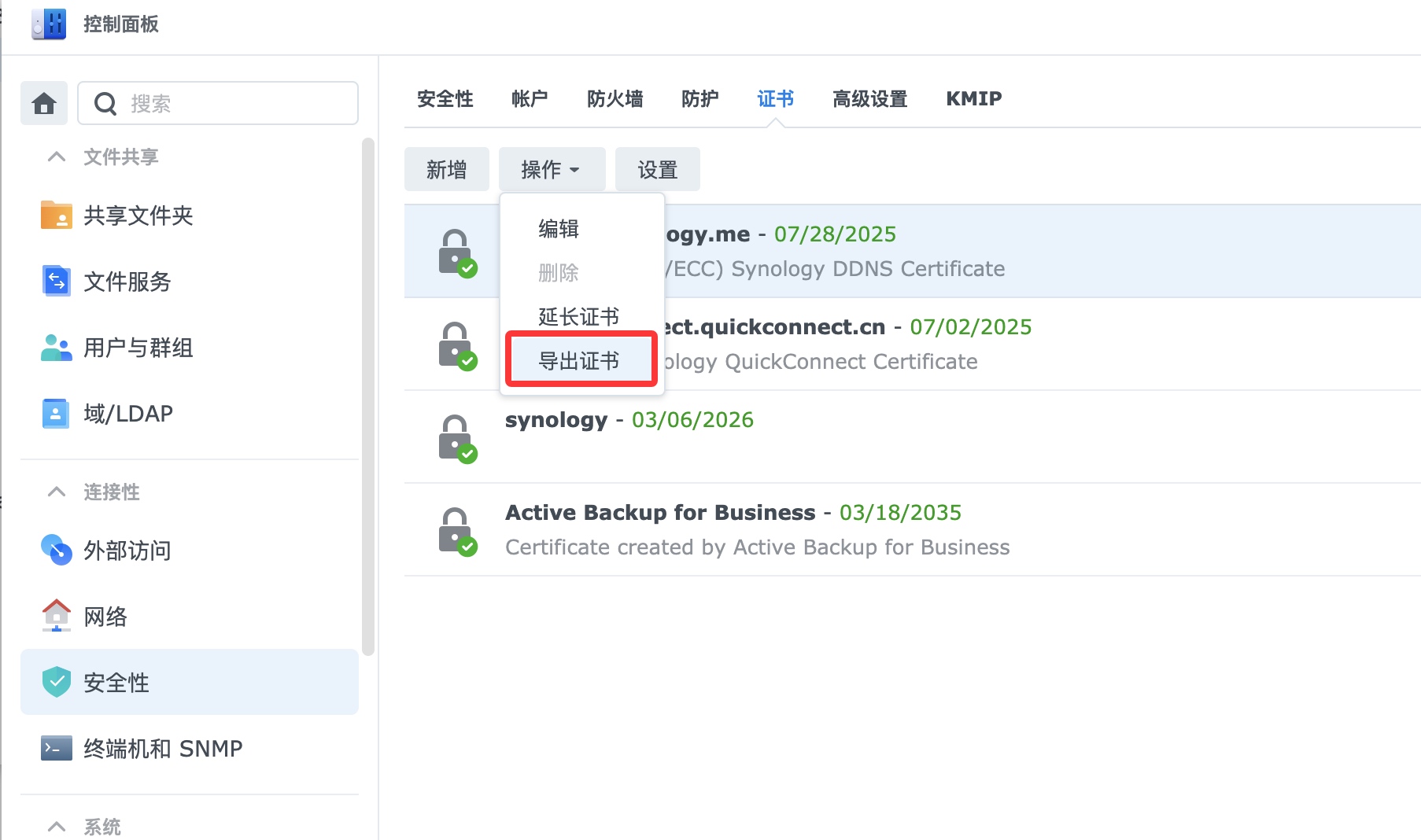Select 文件服务 label in sidebar
This screenshot has height=840, width=1421.
pos(127,281)
